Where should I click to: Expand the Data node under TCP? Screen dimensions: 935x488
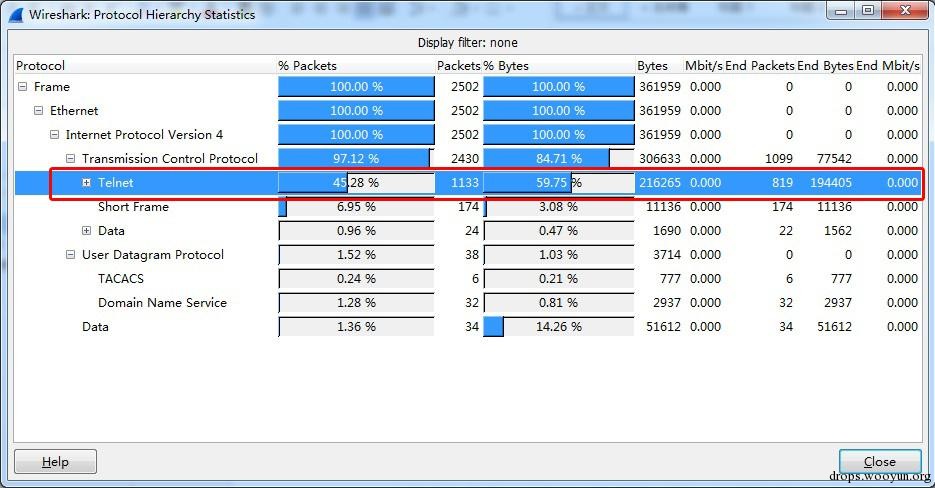pyautogui.click(x=86, y=230)
